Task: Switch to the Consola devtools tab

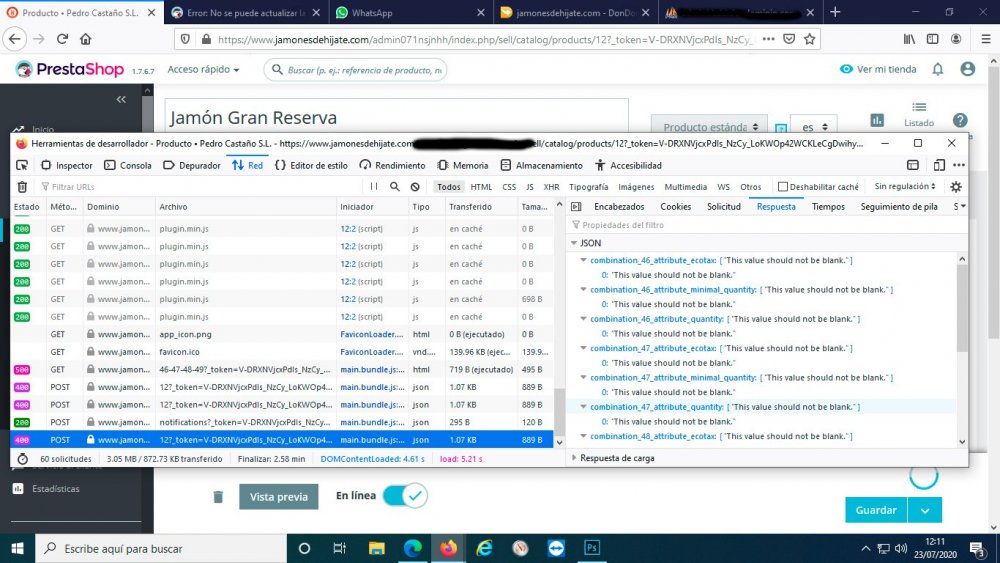Action: click(x=128, y=165)
